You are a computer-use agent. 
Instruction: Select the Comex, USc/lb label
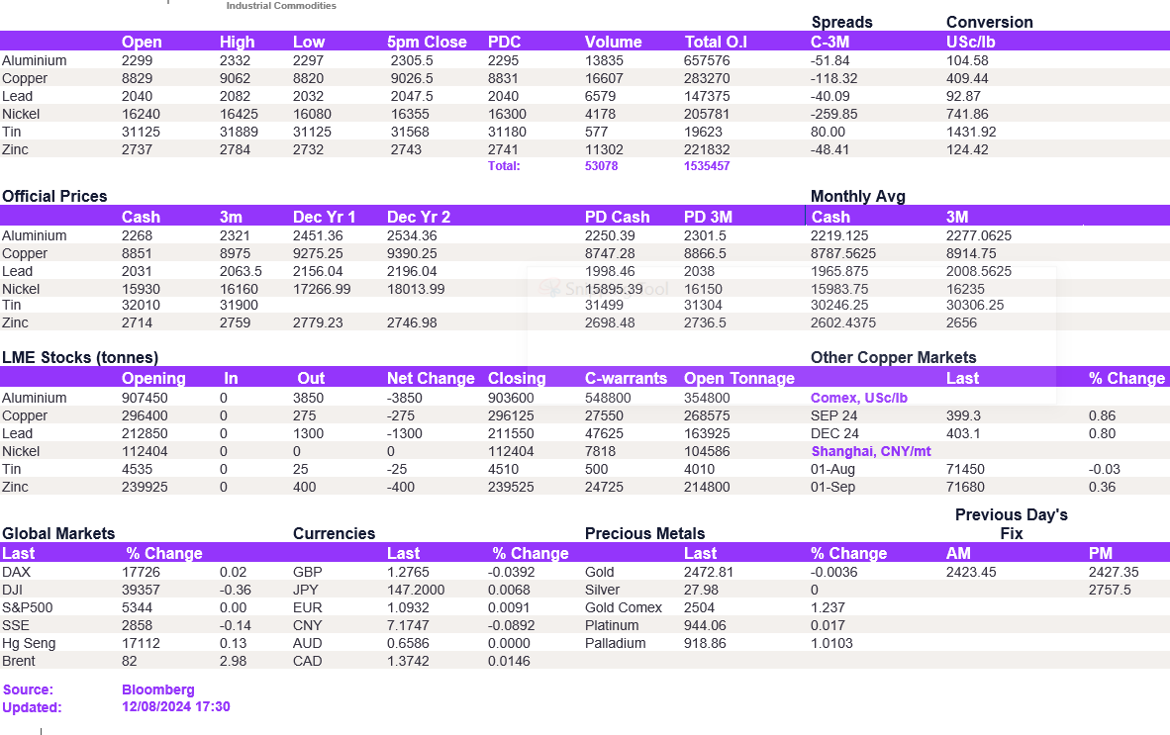tap(859, 398)
